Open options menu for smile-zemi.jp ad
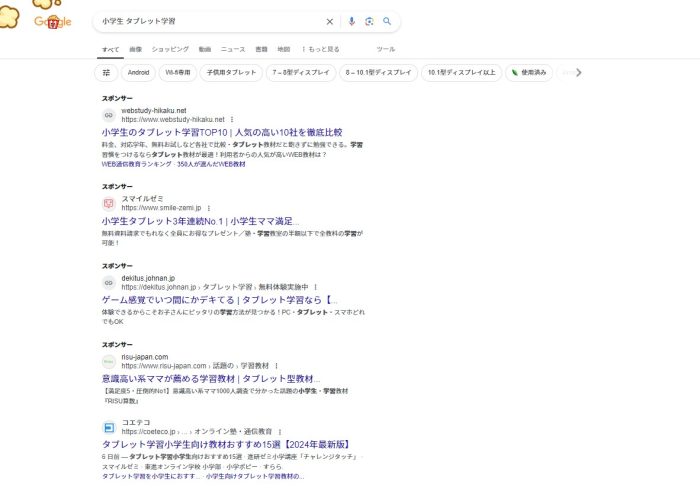 [x=208, y=208]
